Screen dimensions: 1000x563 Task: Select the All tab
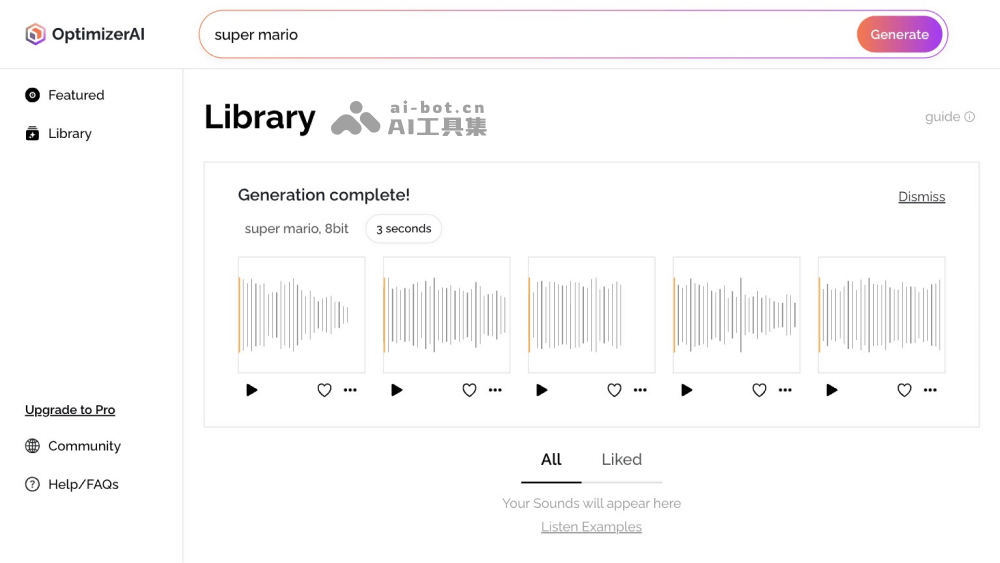click(x=551, y=460)
